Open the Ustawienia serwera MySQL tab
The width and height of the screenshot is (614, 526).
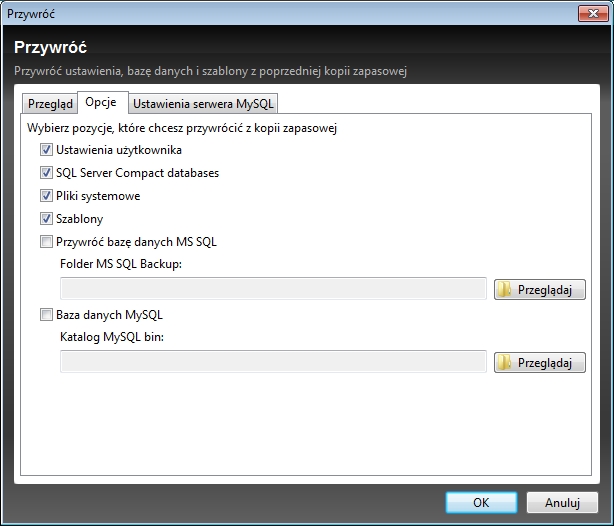coord(202,103)
